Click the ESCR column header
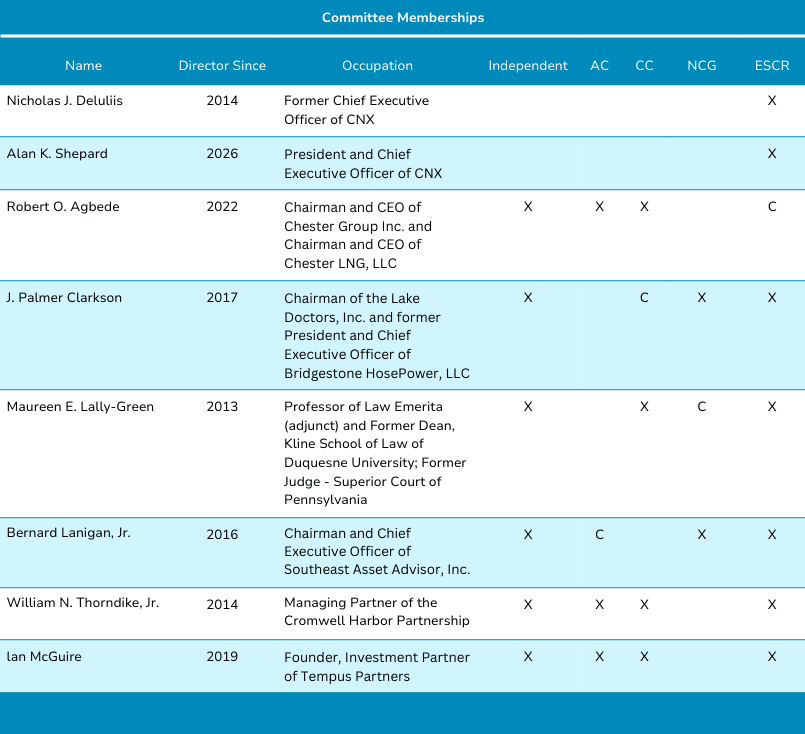The height and width of the screenshot is (734, 805). pos(771,66)
